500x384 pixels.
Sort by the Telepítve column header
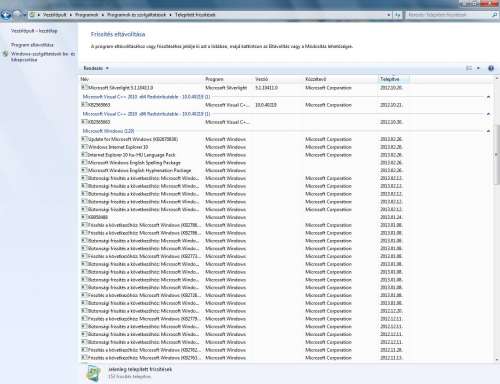click(394, 79)
